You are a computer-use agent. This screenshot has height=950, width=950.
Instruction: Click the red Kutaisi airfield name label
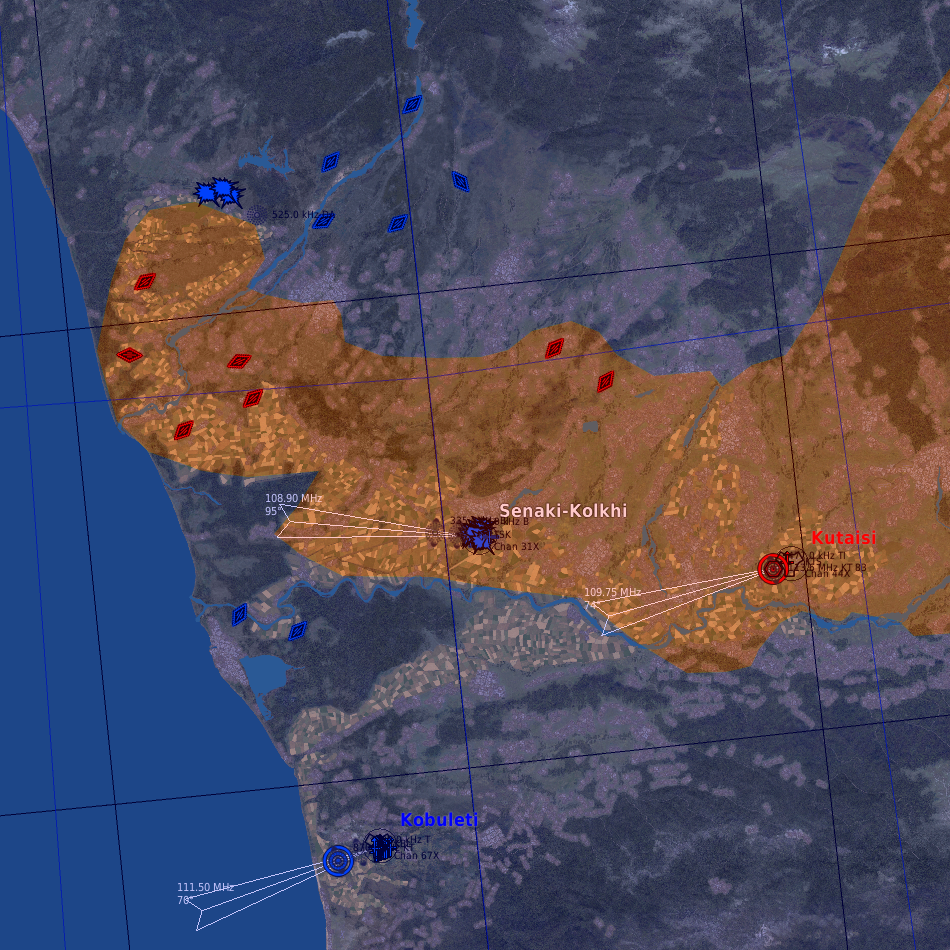click(843, 537)
